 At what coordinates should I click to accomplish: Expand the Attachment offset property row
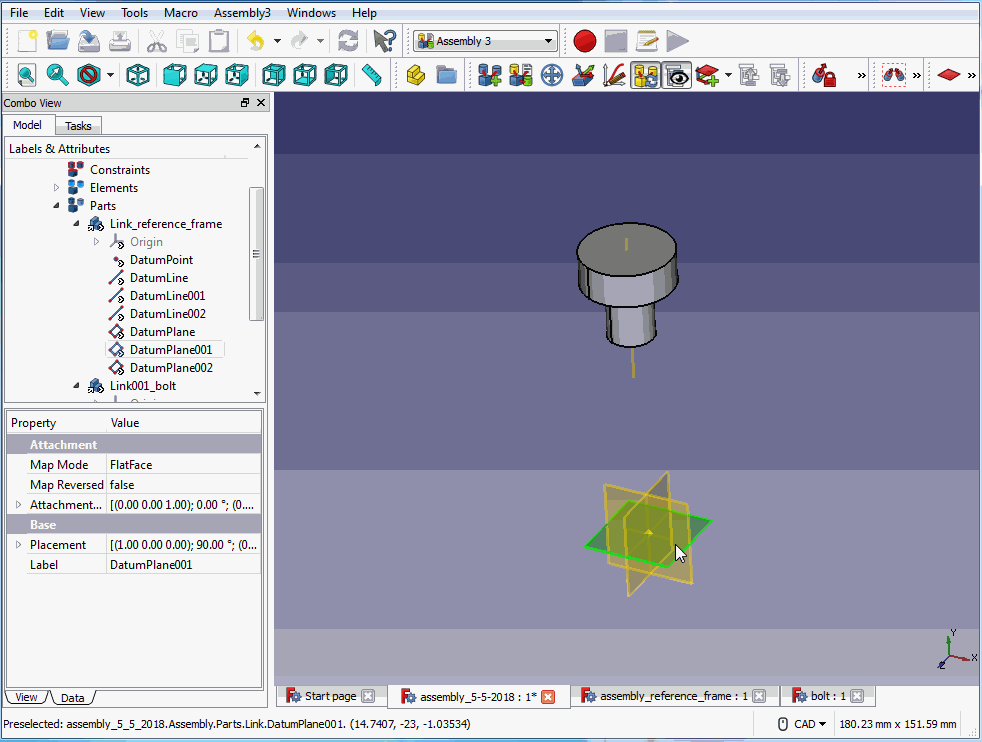(18, 505)
